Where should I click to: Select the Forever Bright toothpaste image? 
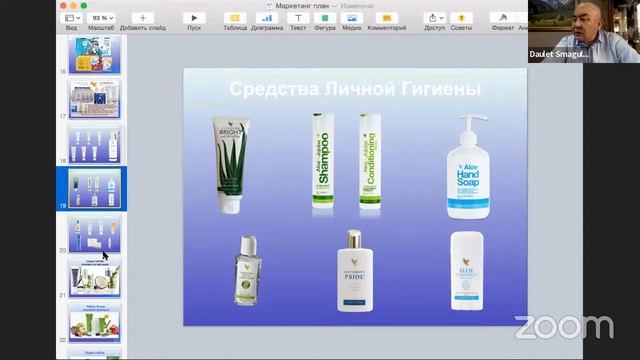tap(231, 165)
